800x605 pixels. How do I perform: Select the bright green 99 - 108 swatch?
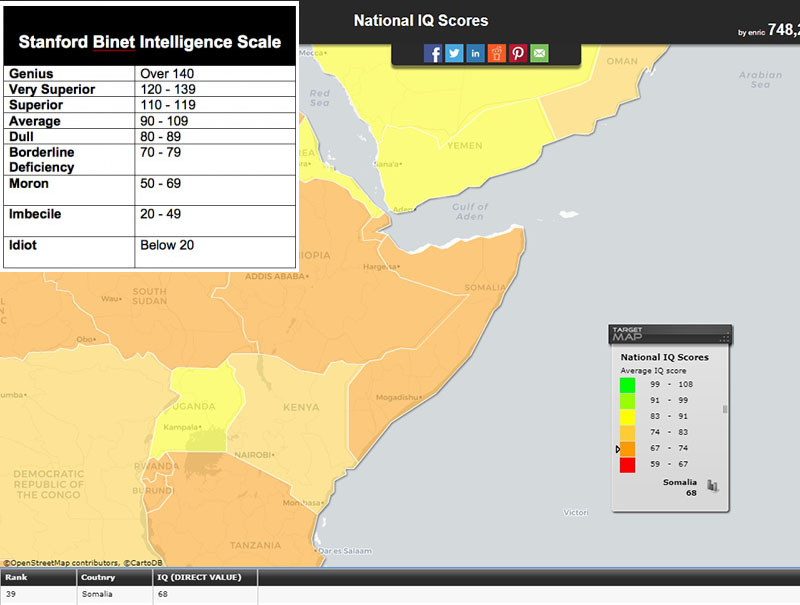627,384
